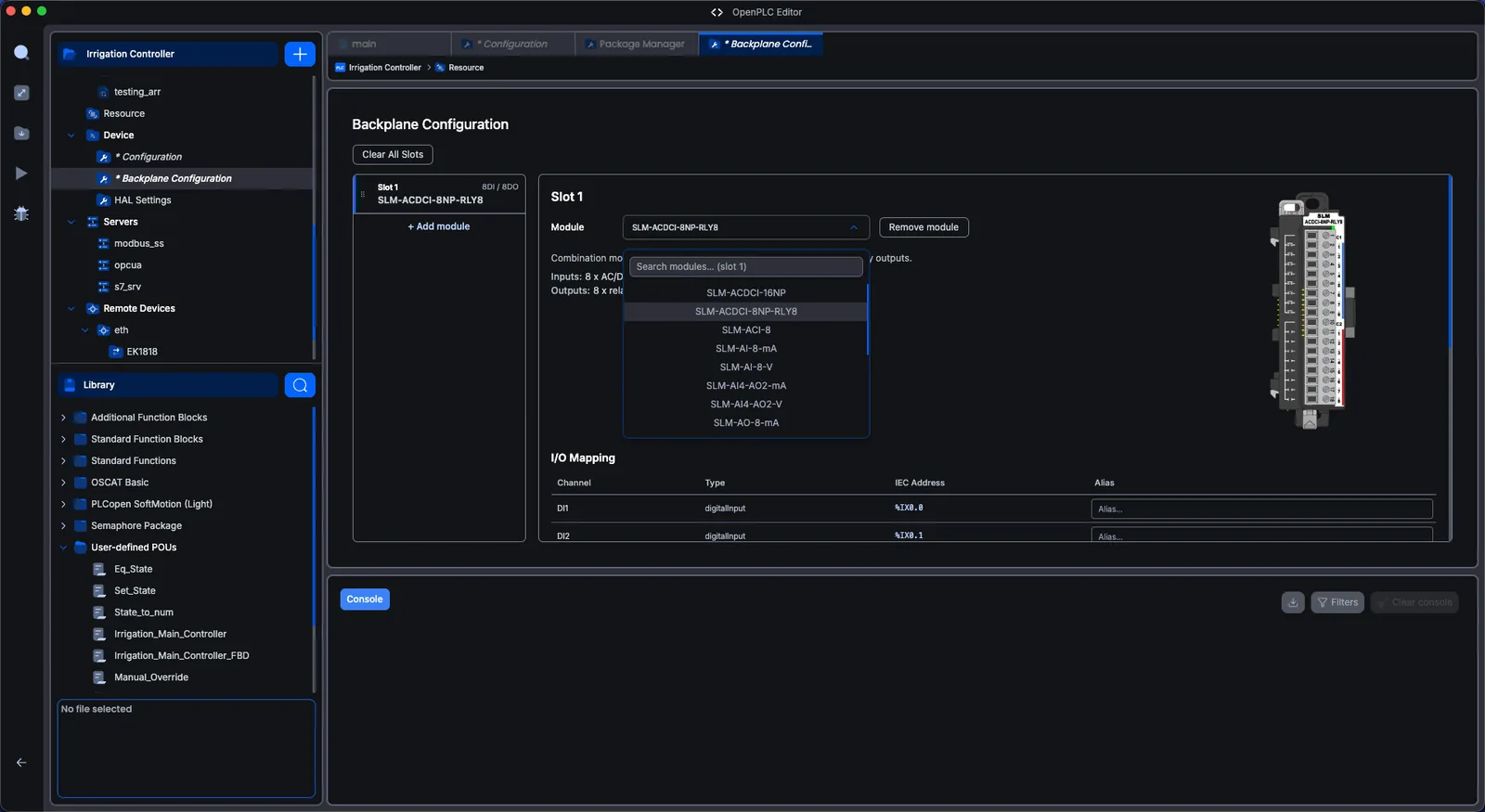
Task: Collapse the Device tree node
Action: point(71,135)
